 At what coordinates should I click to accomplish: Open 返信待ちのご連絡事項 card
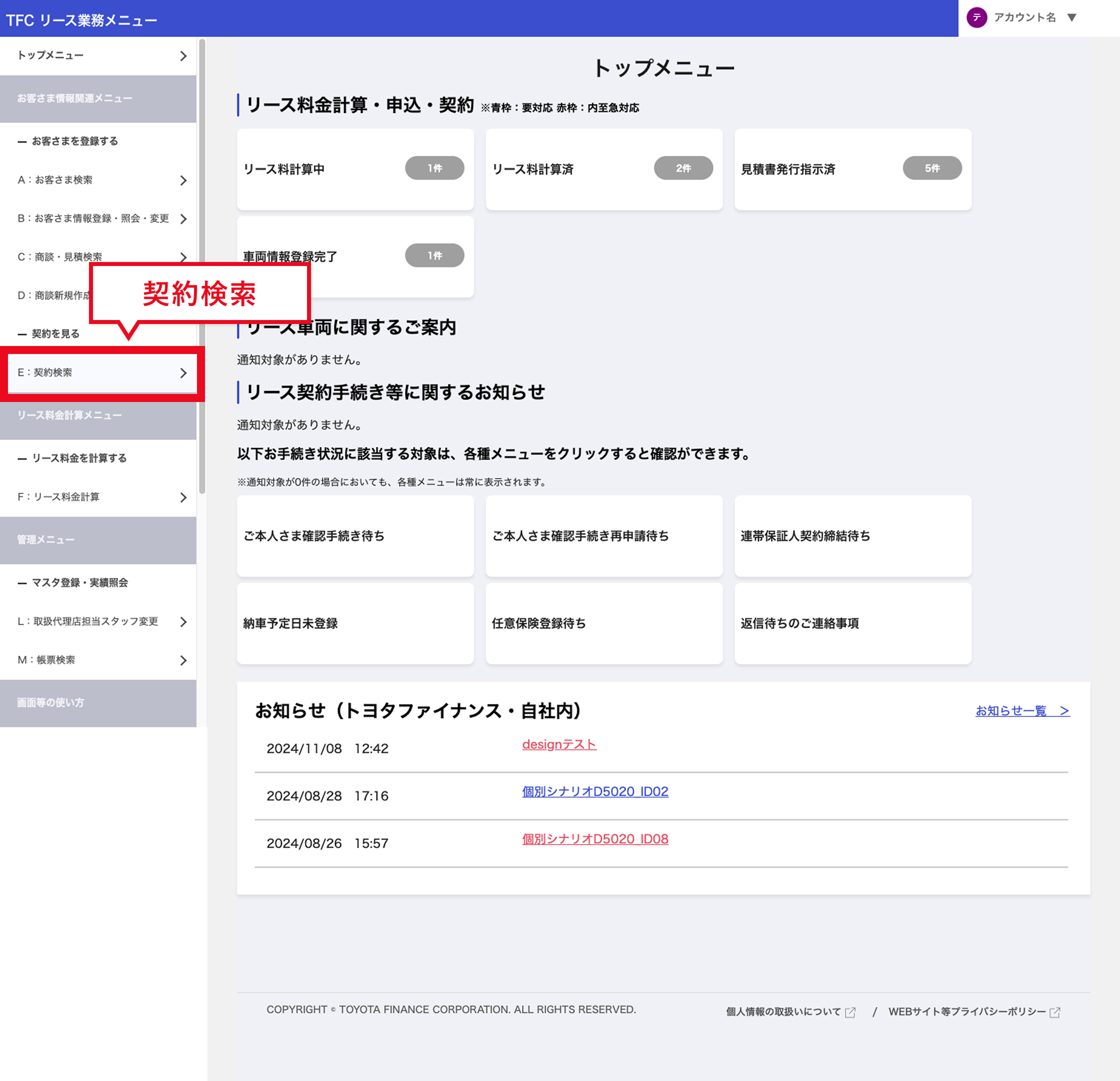[852, 623]
